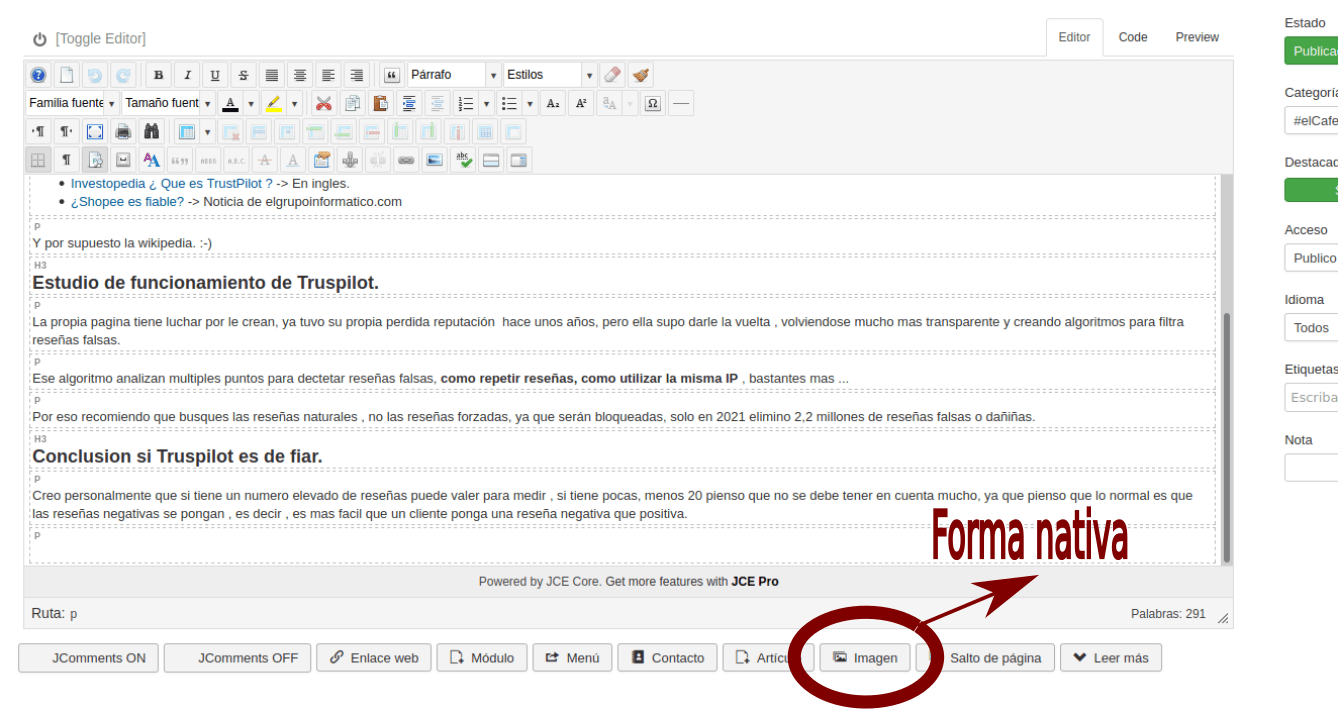1338x716 pixels.
Task: Click the Print icon
Action: coord(122,131)
